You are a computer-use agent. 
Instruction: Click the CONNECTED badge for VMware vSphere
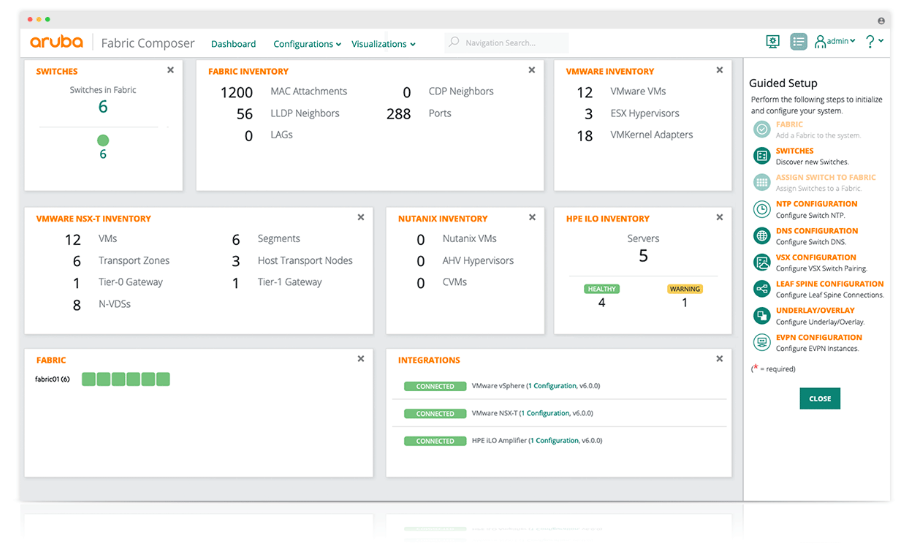[x=435, y=386]
